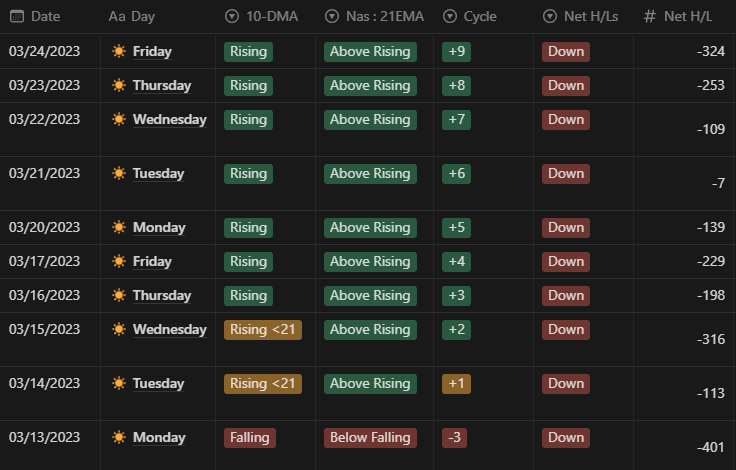736x470 pixels.
Task: Open the Tuesday page for 03/21/2023
Action: click(x=158, y=174)
